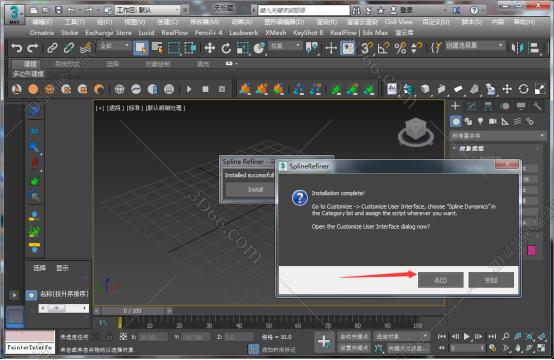Open the Civil View menu

(399, 22)
